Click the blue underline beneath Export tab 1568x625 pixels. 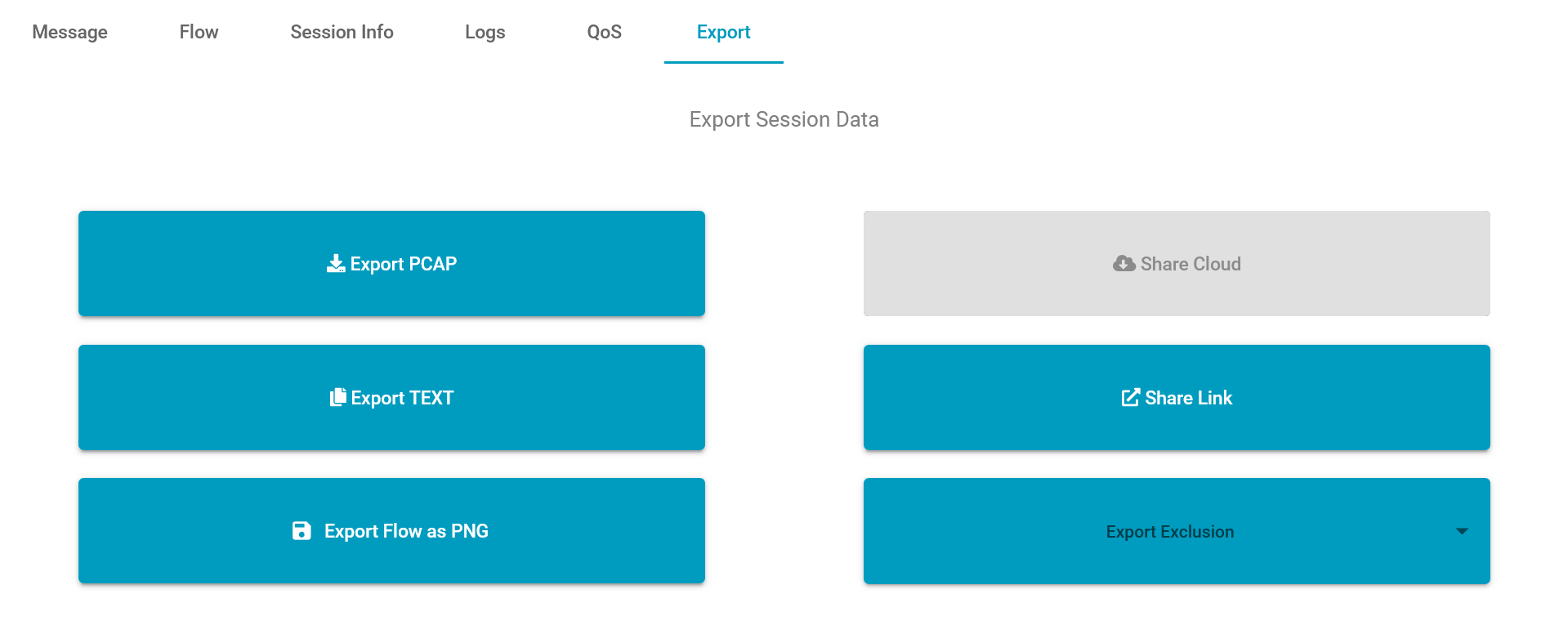[723, 62]
